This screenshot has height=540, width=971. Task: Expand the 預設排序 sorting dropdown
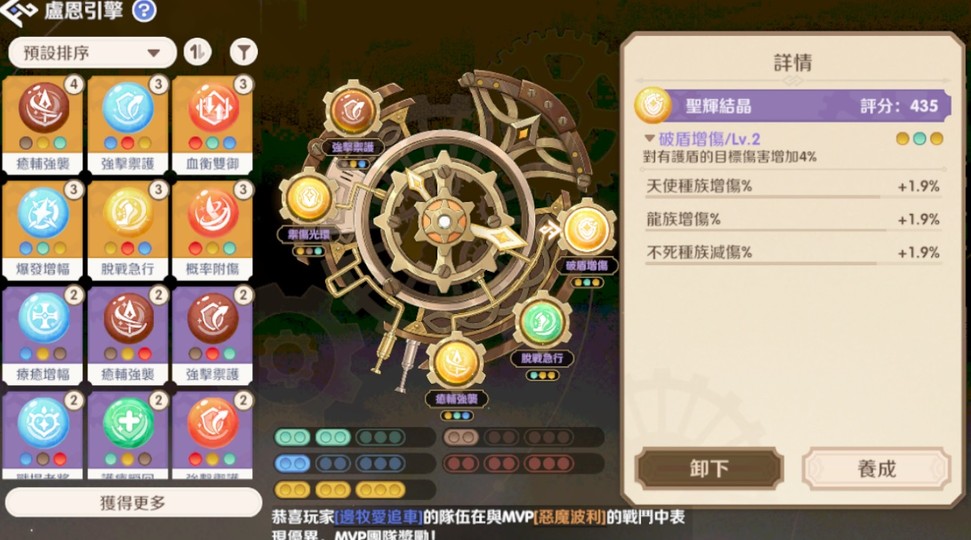pos(92,53)
